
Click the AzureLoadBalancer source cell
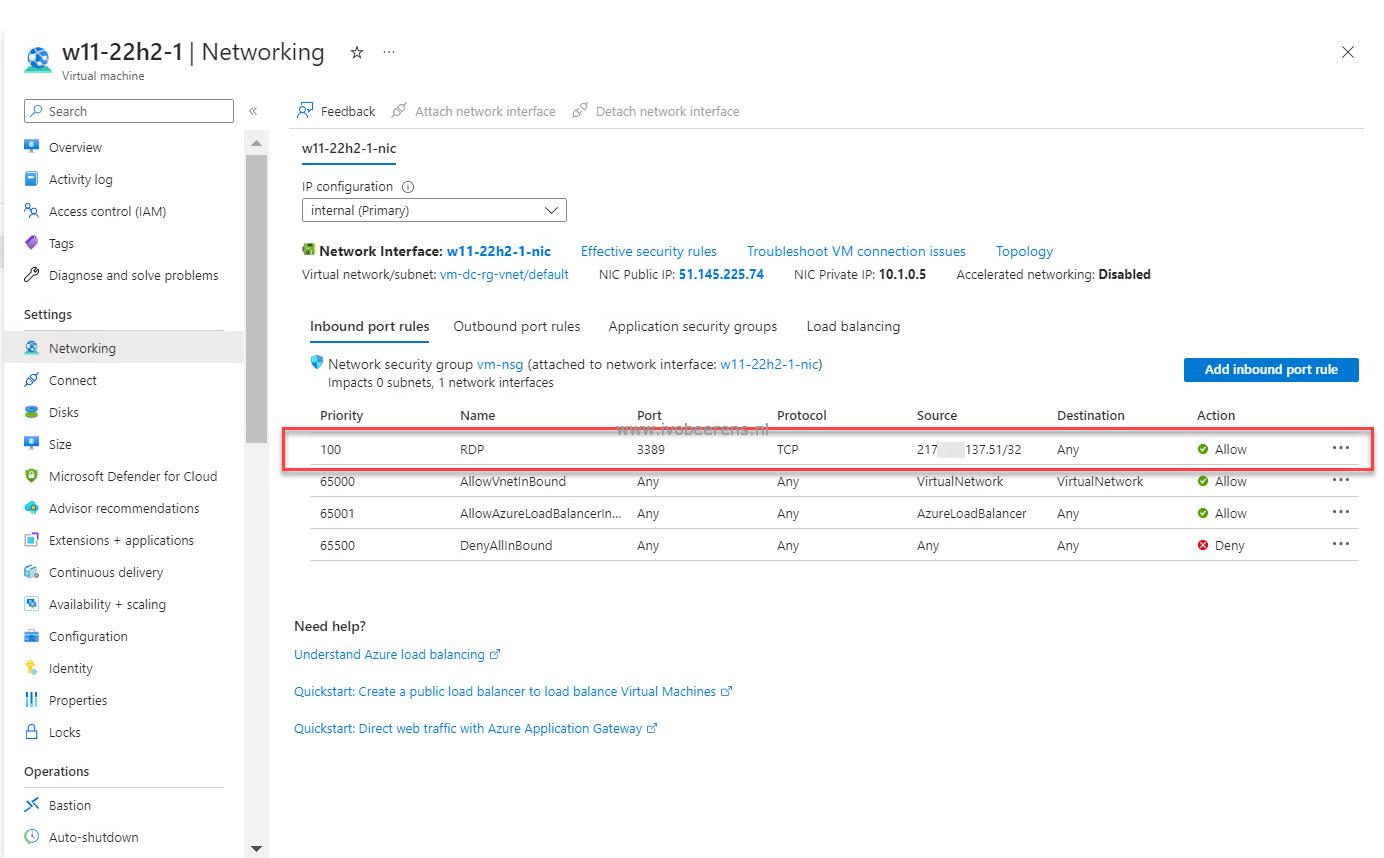[971, 513]
